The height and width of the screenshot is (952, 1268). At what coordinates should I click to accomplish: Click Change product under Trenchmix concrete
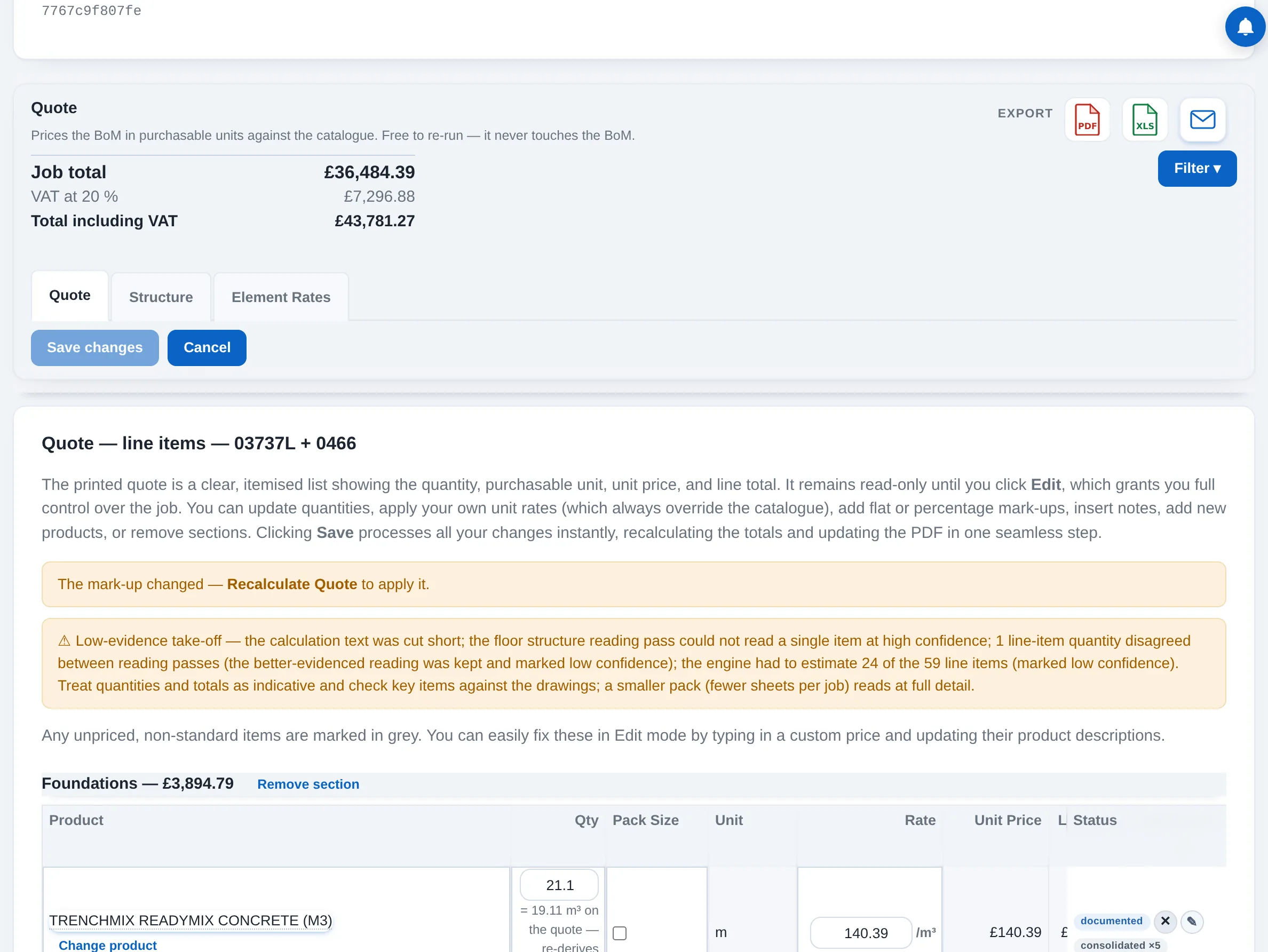coord(108,945)
